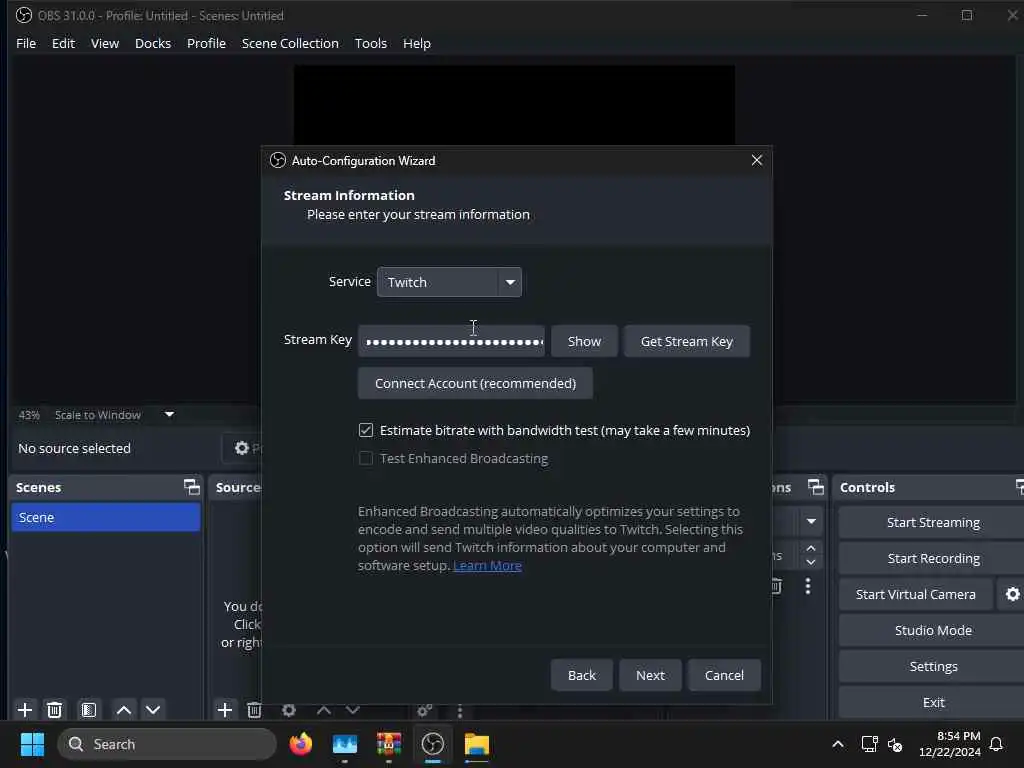Remove source with trash icon in Sources
The height and width of the screenshot is (768, 1024).
[254, 710]
